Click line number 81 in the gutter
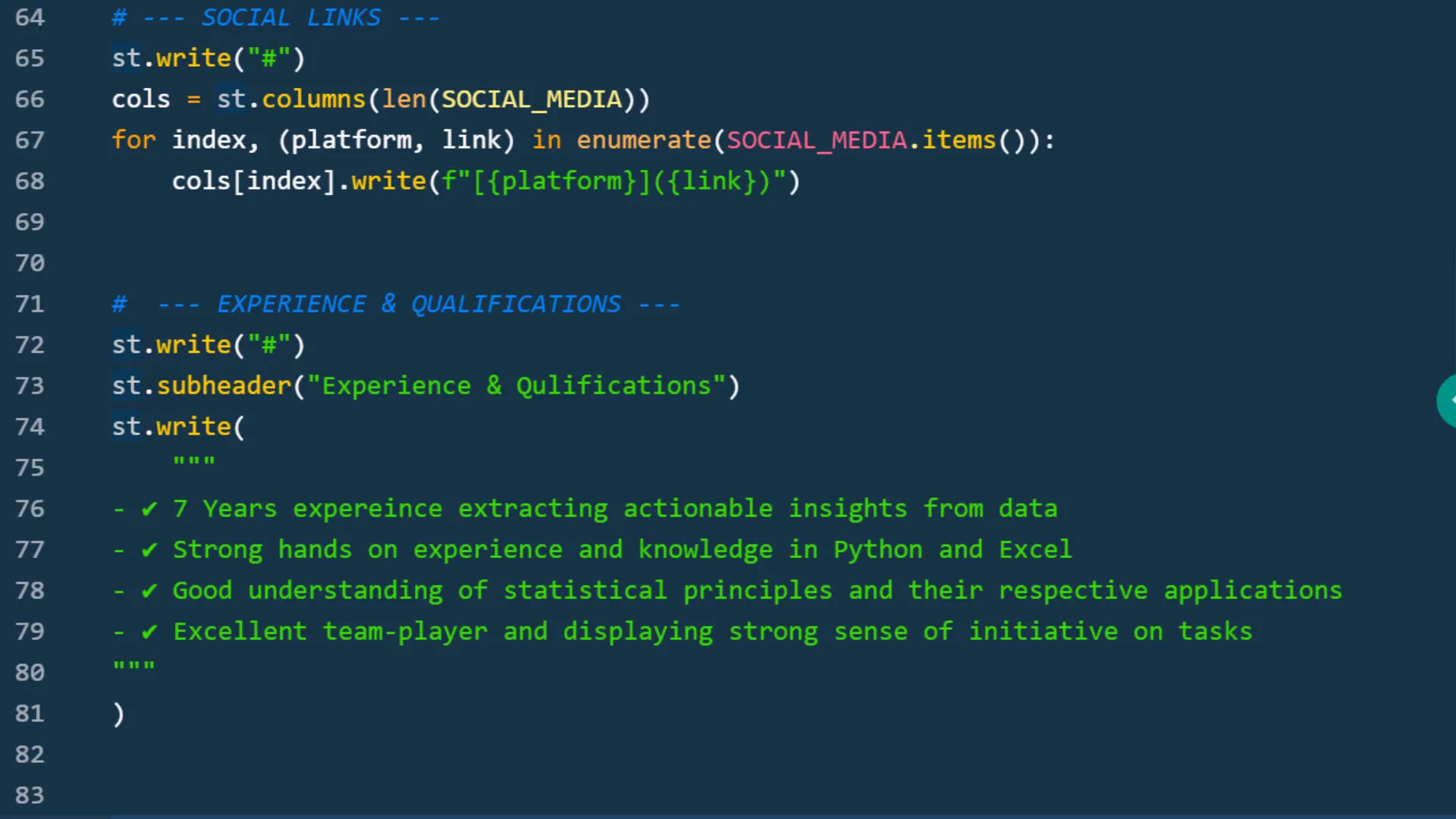Image resolution: width=1456 pixels, height=819 pixels. tap(30, 714)
